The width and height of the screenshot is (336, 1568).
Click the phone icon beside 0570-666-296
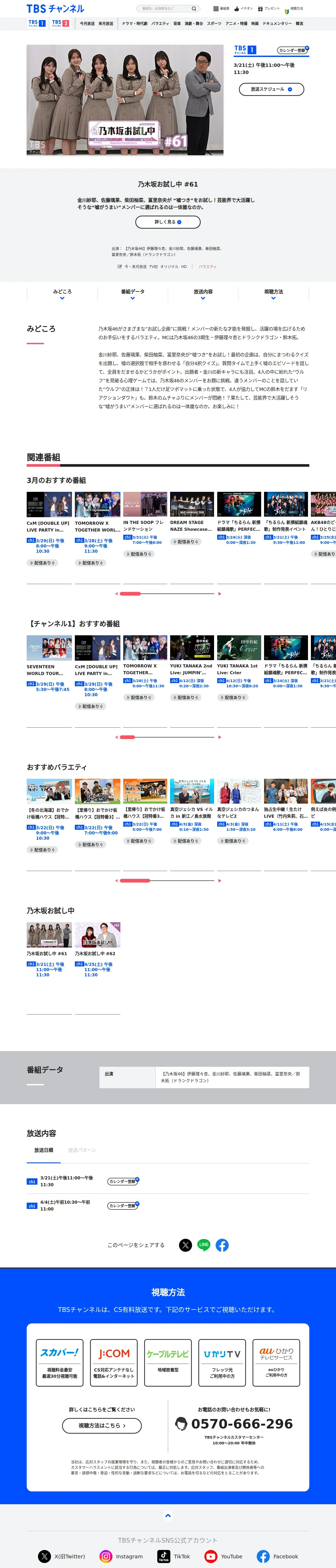(x=181, y=1423)
